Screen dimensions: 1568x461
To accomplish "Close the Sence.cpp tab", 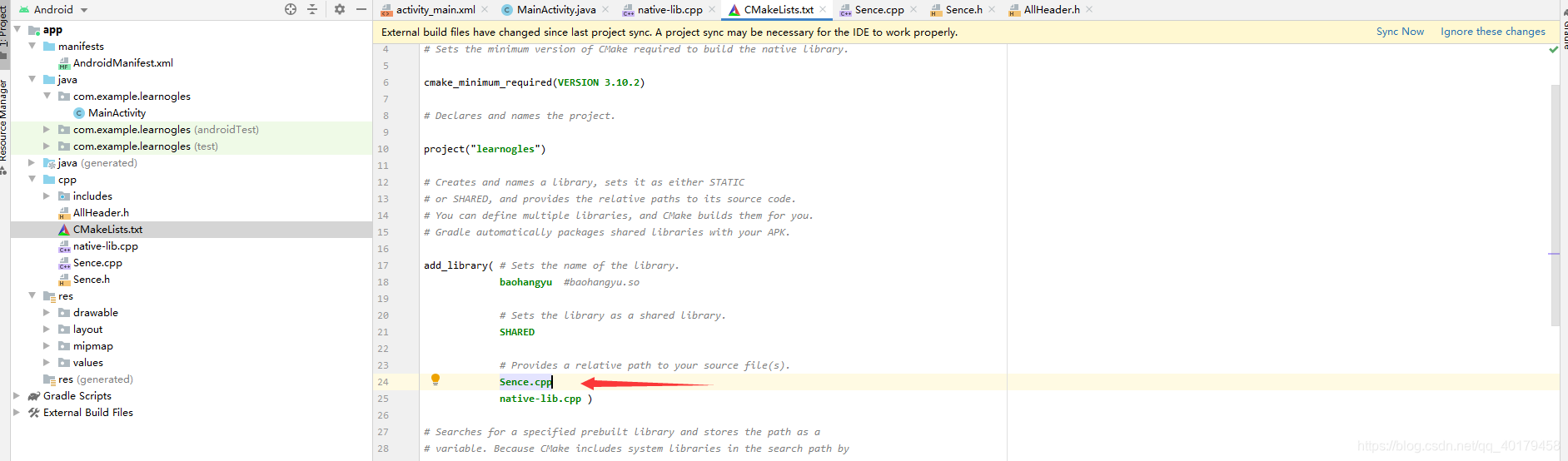I will coord(913,10).
